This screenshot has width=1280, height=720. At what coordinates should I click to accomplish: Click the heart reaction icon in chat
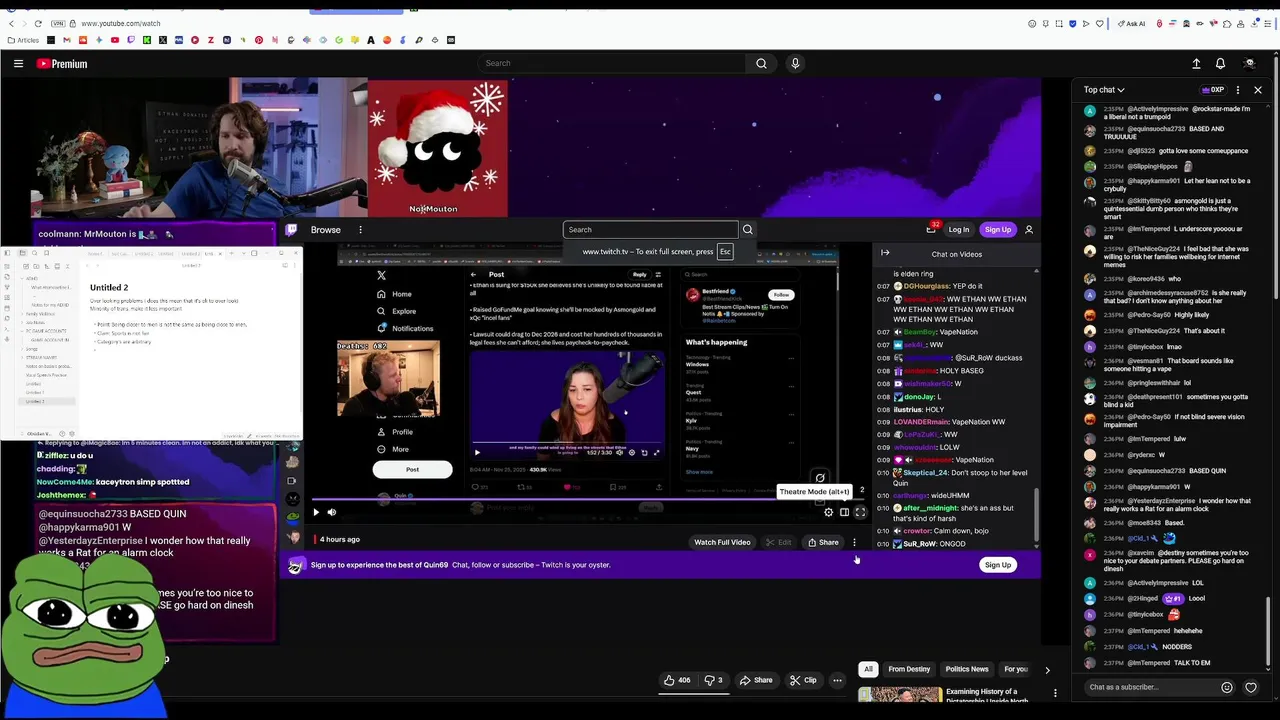(1251, 687)
